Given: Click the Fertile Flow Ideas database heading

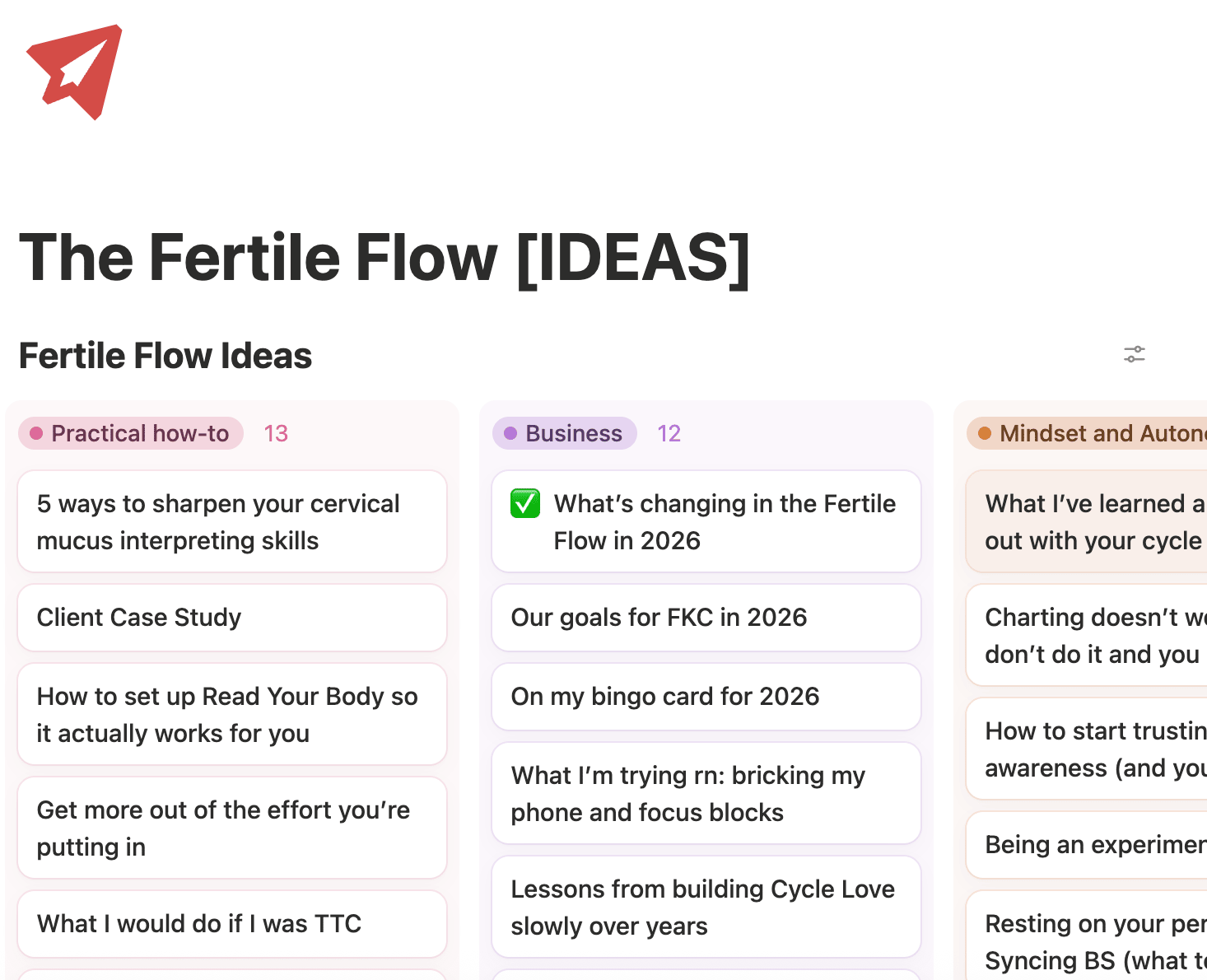Looking at the screenshot, I should (x=165, y=356).
